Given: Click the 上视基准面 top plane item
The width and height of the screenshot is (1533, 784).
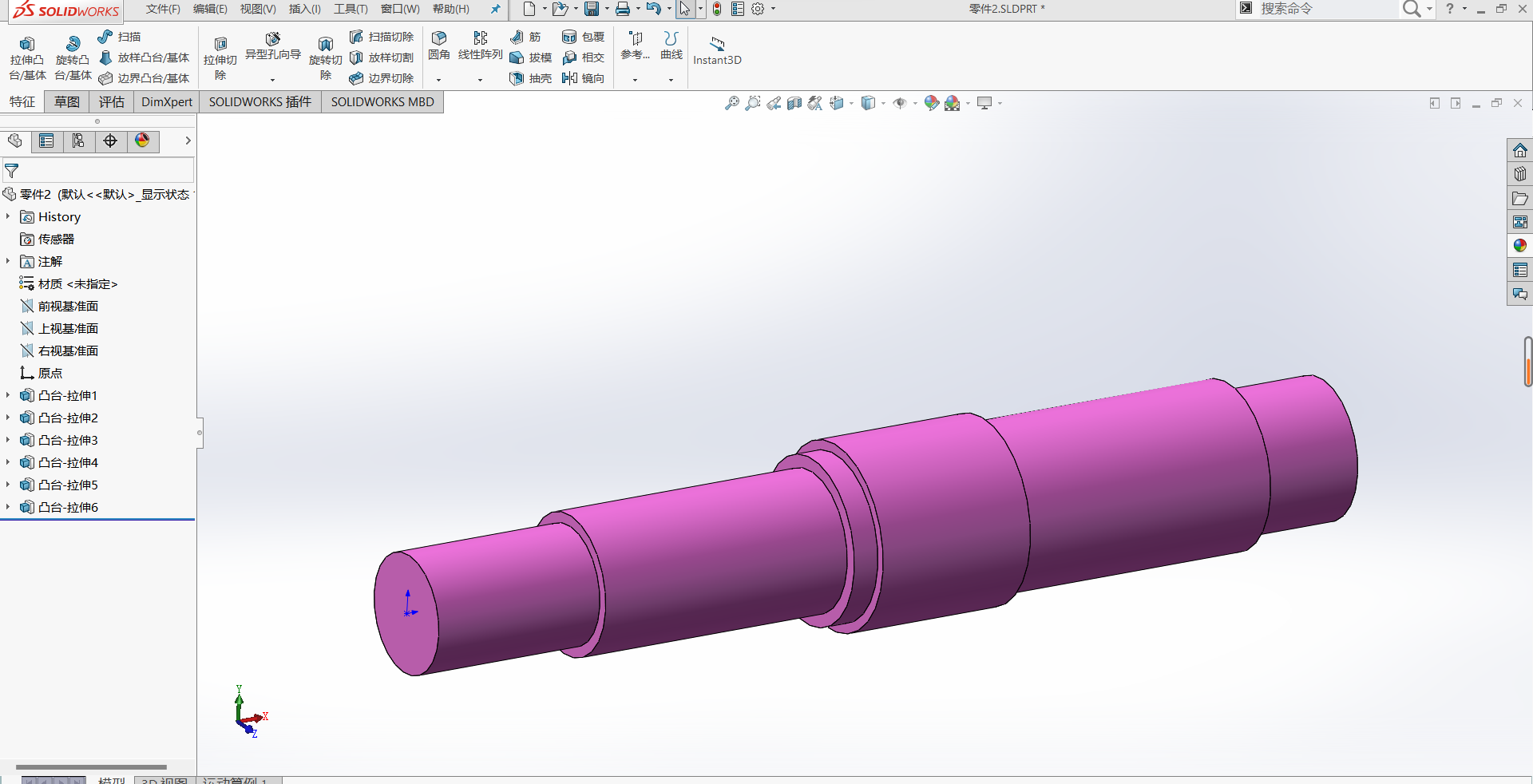Looking at the screenshot, I should point(68,328).
